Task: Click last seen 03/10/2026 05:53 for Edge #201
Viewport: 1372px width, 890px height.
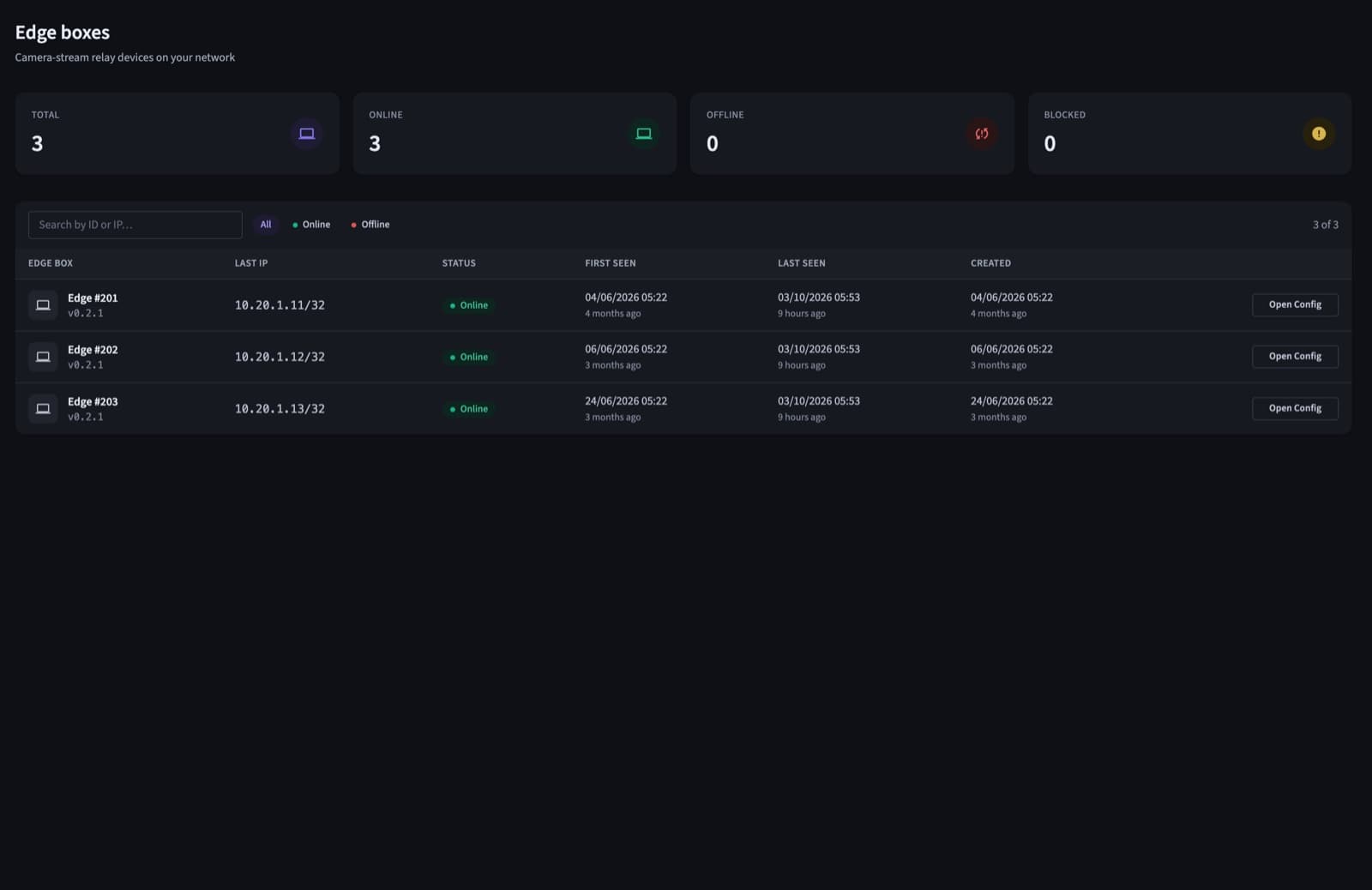Action: pyautogui.click(x=819, y=298)
